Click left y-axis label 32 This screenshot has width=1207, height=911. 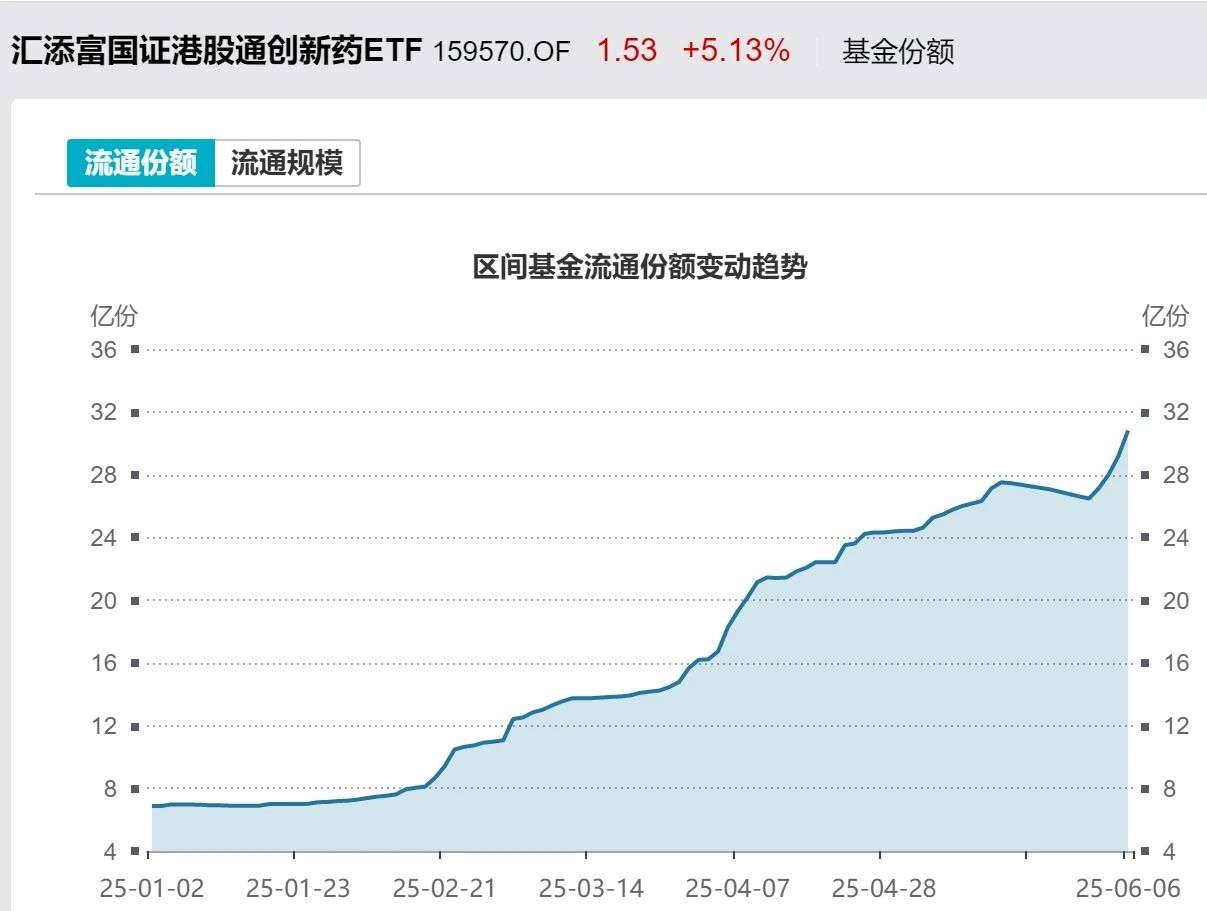pyautogui.click(x=104, y=412)
